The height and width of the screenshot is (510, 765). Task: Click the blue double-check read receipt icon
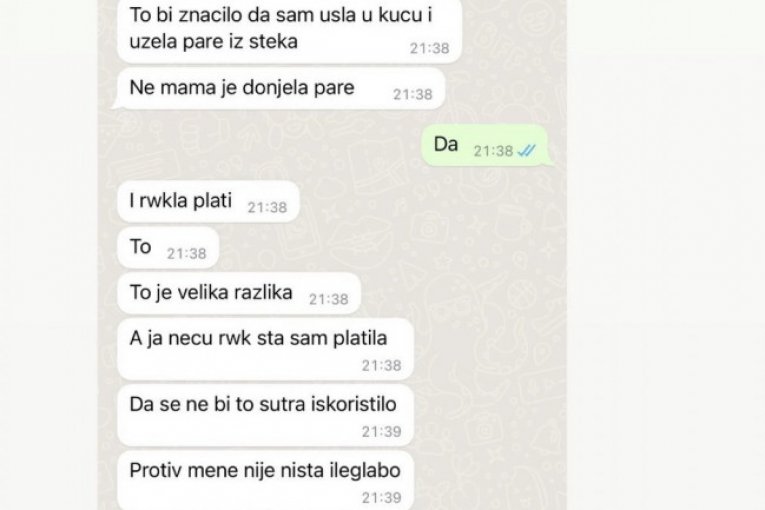click(527, 151)
